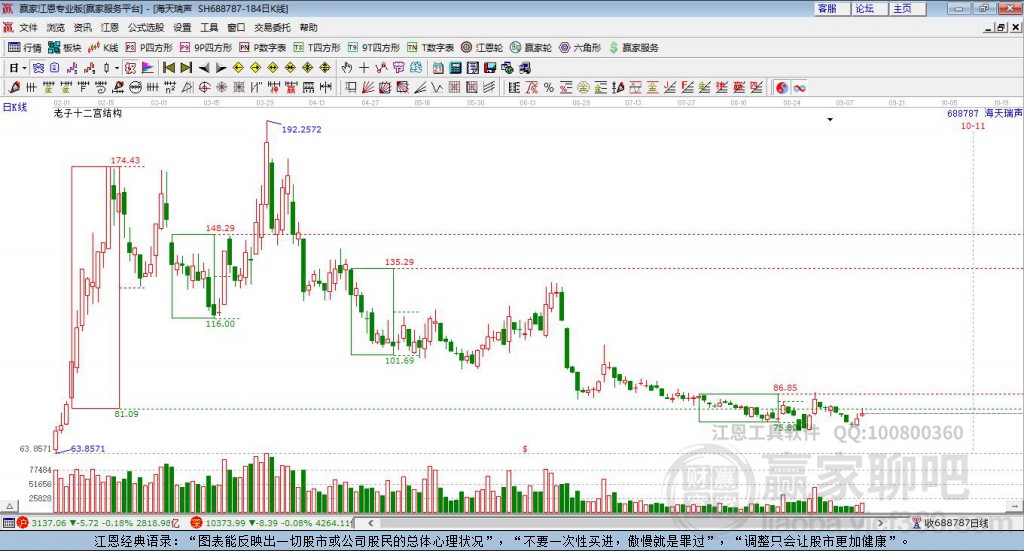Expand the small black triangle on chart
1024x551 pixels.
tap(830, 119)
